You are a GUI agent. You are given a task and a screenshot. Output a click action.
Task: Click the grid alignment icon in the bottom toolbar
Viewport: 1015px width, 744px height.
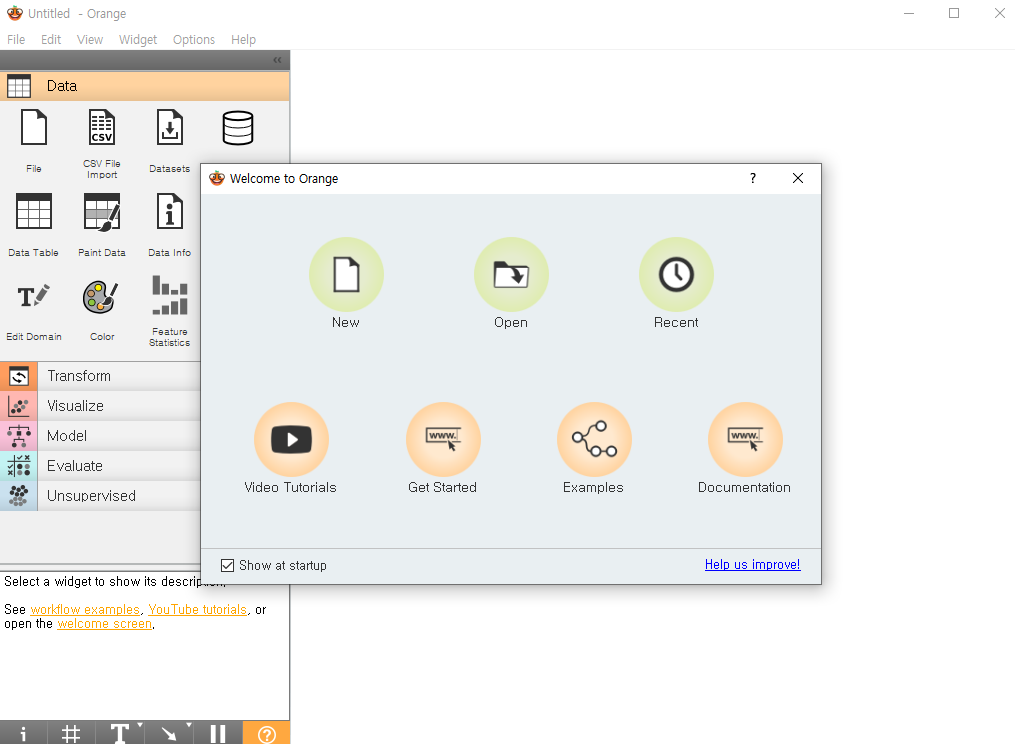[71, 733]
